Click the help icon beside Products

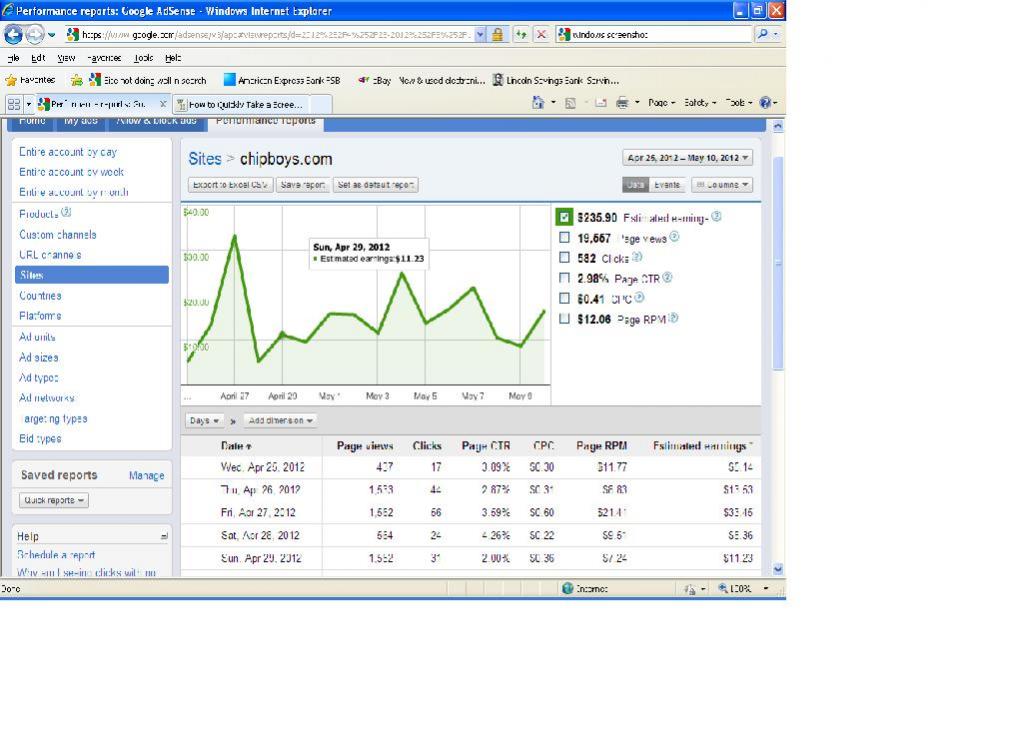[66, 213]
